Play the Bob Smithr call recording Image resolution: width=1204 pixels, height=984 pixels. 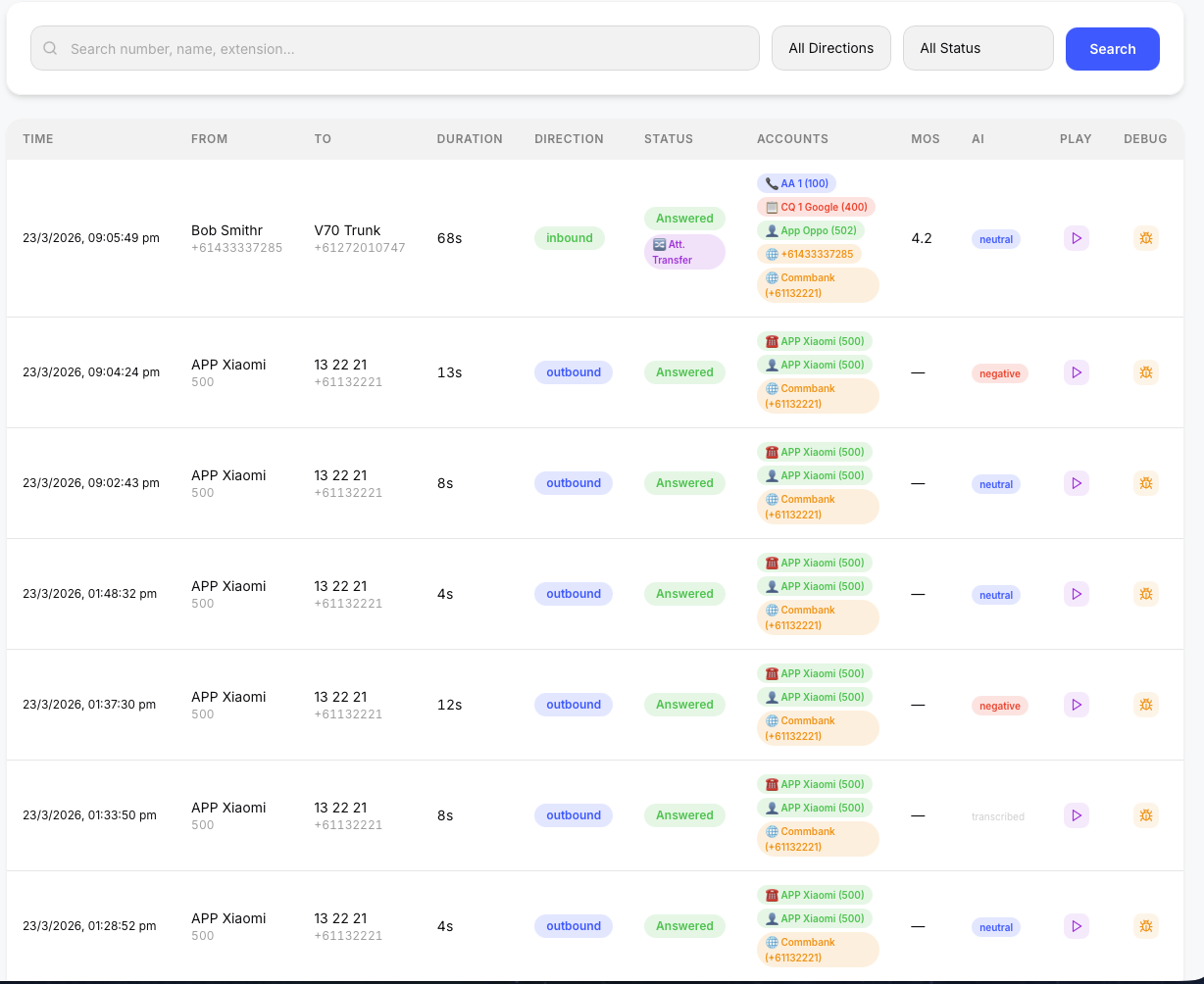click(x=1076, y=238)
